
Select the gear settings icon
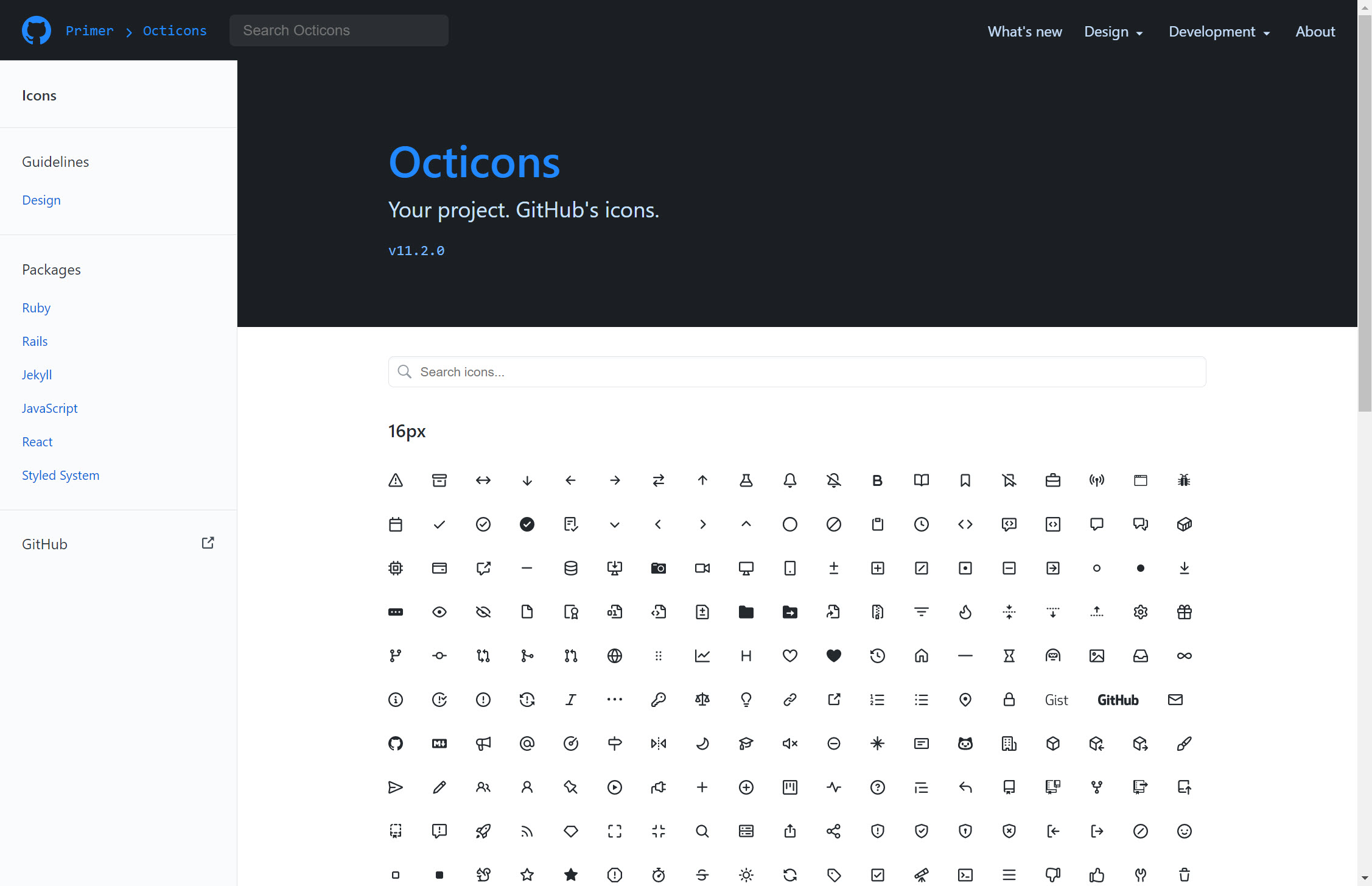[x=1140, y=612]
